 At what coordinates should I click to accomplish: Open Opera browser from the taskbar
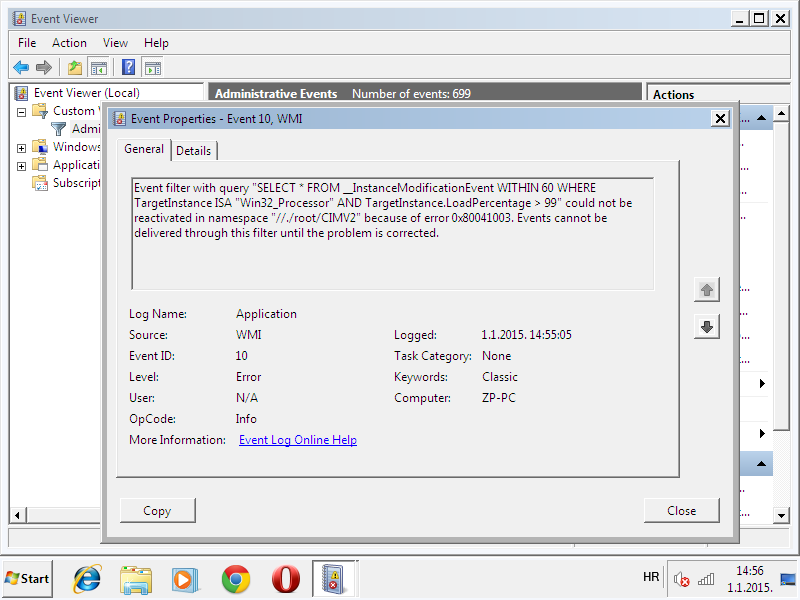pyautogui.click(x=286, y=579)
